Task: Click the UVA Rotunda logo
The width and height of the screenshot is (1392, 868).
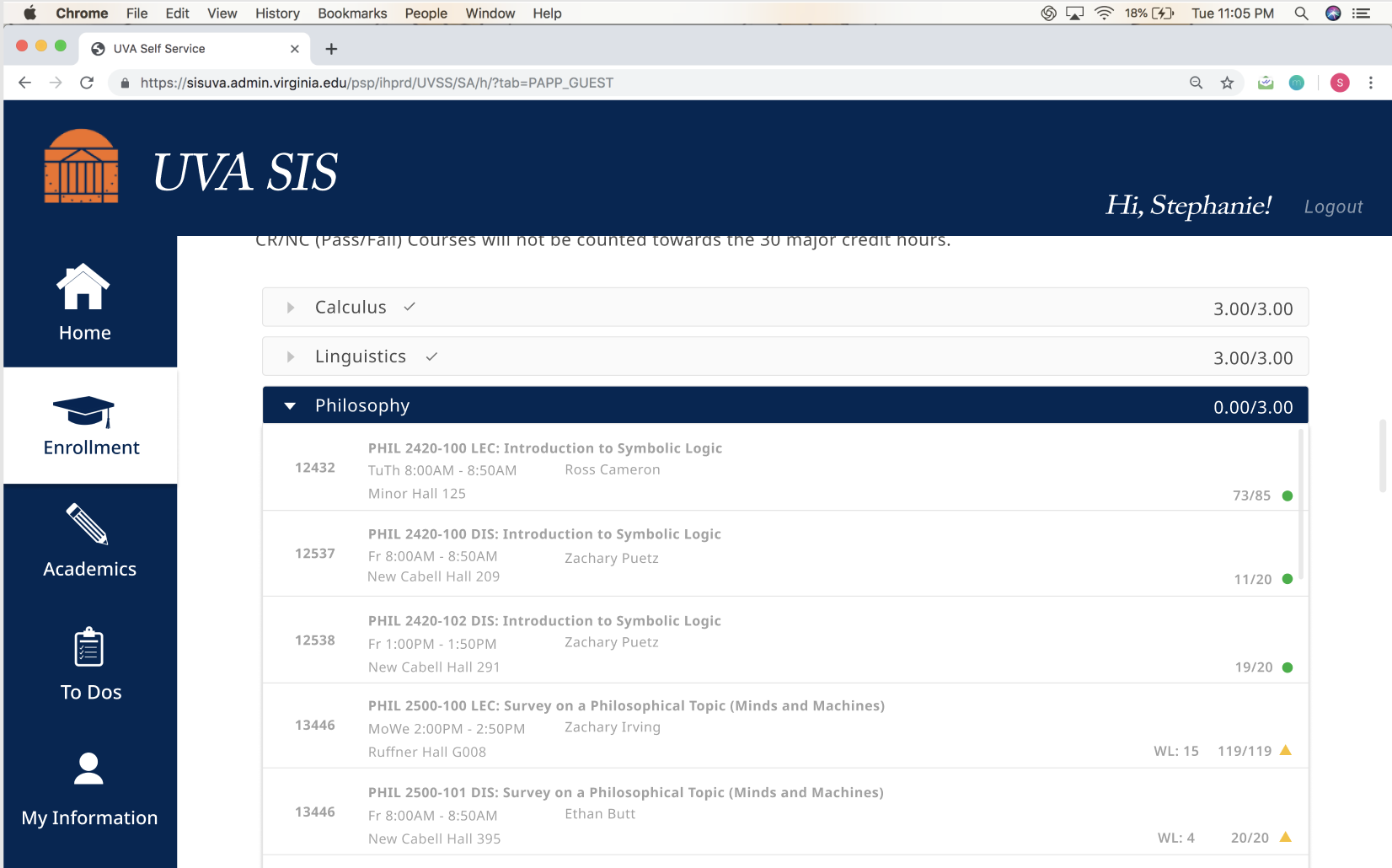Action: tap(81, 166)
